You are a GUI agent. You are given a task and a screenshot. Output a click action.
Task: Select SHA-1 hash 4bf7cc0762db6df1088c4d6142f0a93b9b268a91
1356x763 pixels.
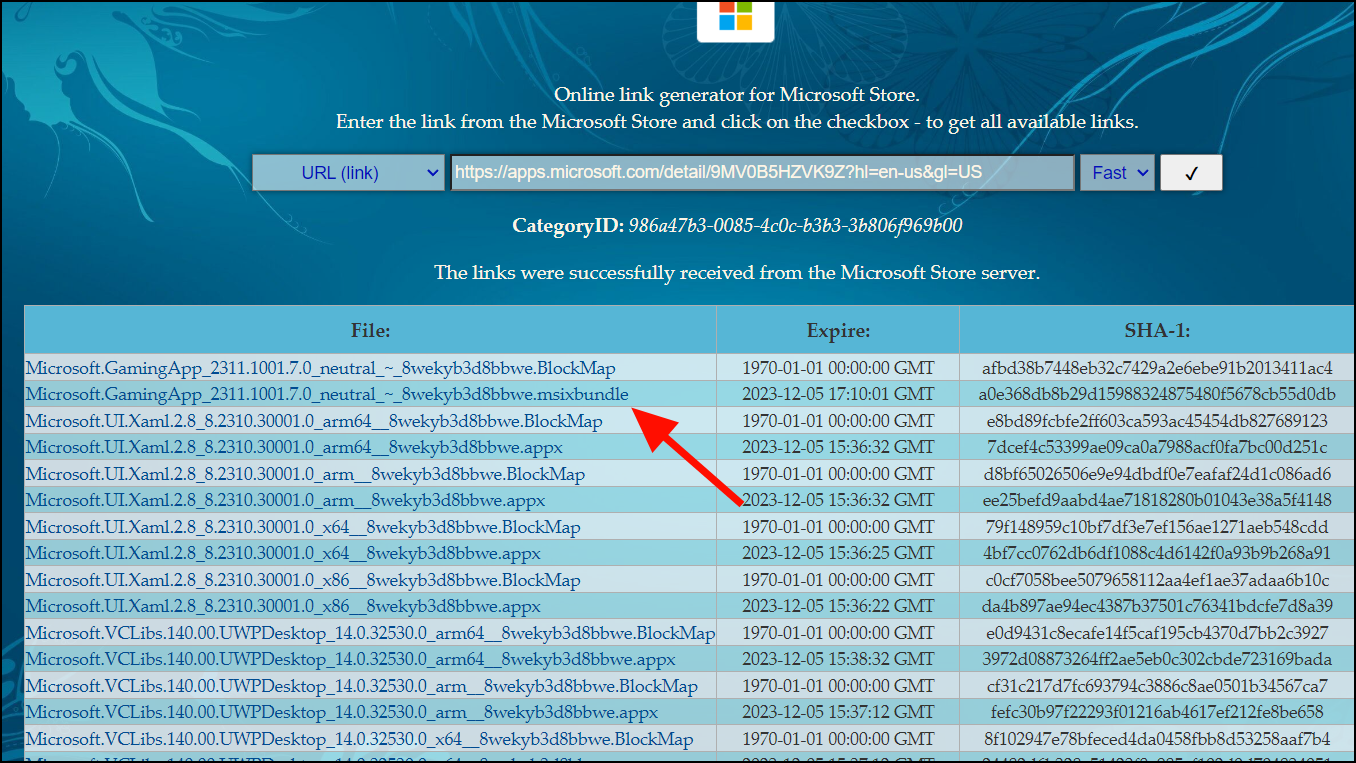click(1157, 553)
